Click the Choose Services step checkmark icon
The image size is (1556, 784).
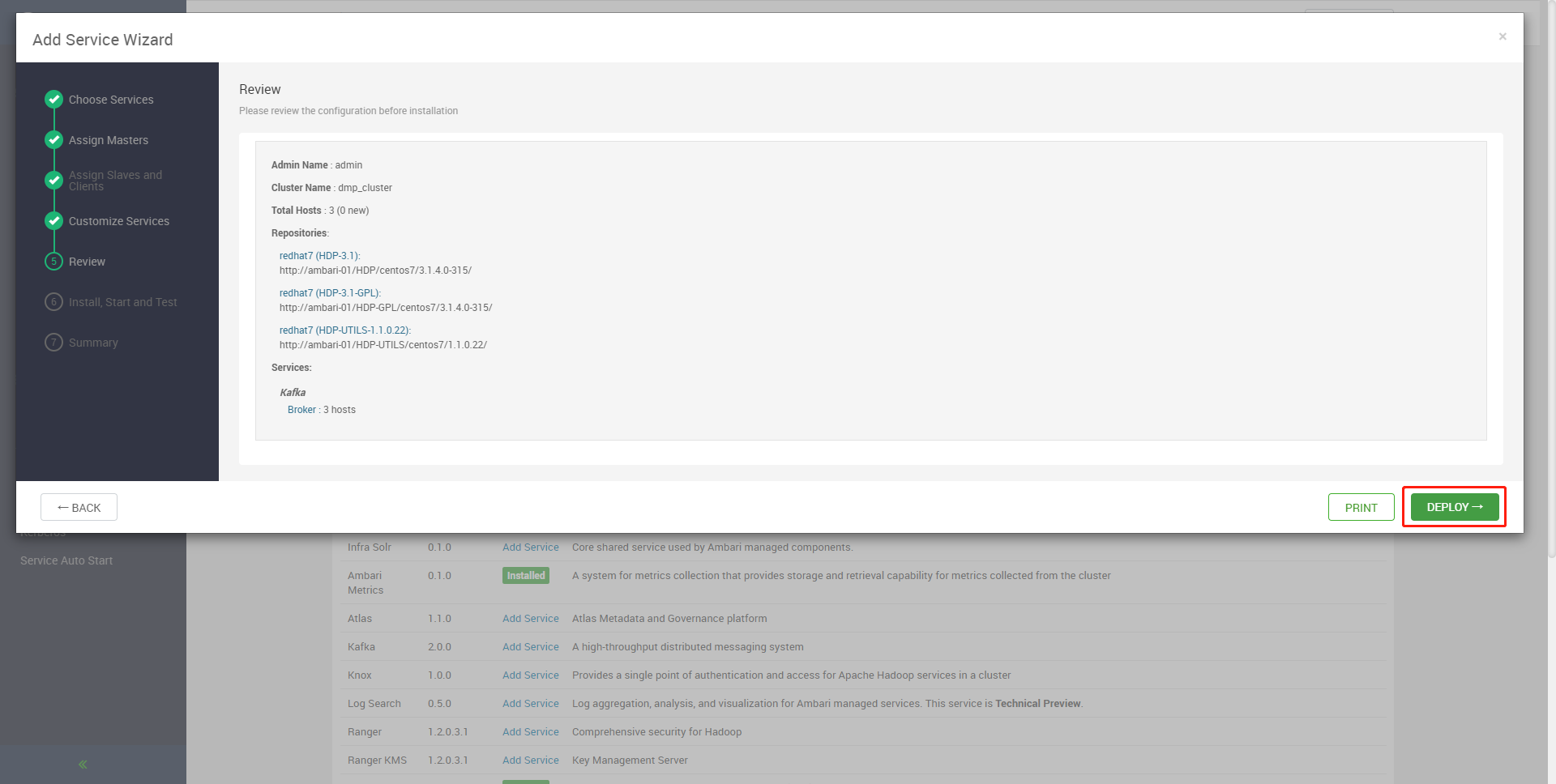click(54, 100)
